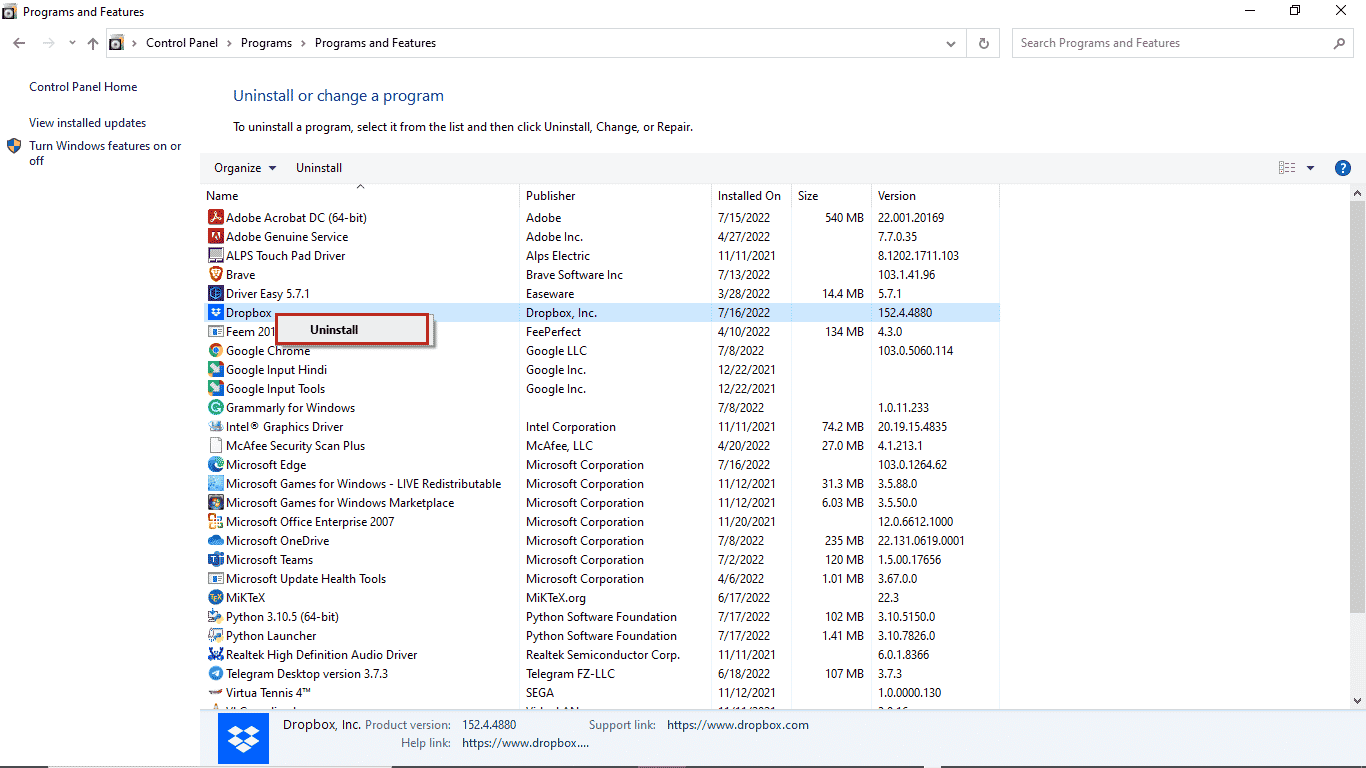
Task: Click the Driver Easy 5.7.1 icon
Action: click(215, 293)
